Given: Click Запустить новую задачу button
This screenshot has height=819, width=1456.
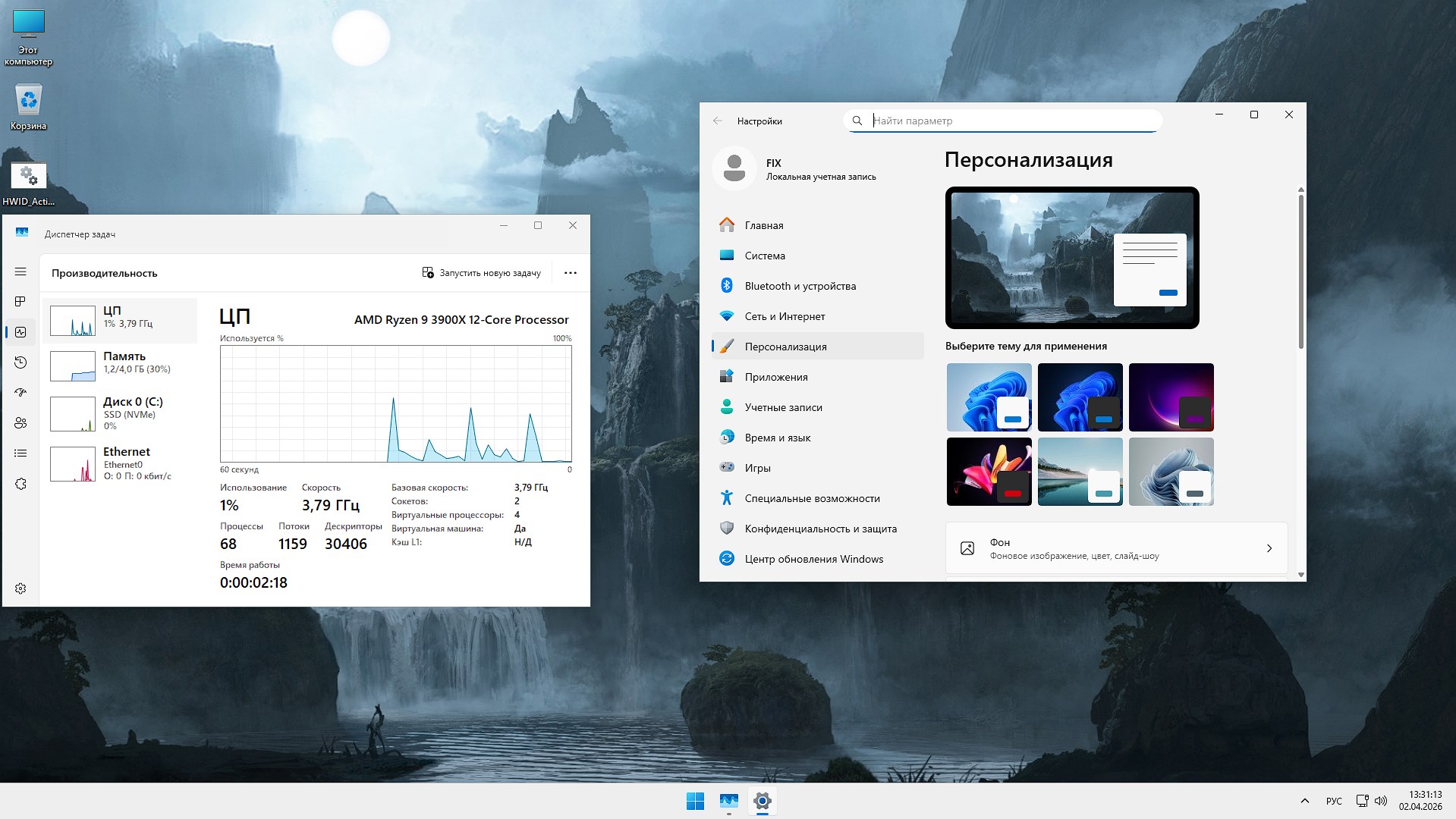Looking at the screenshot, I should [482, 273].
